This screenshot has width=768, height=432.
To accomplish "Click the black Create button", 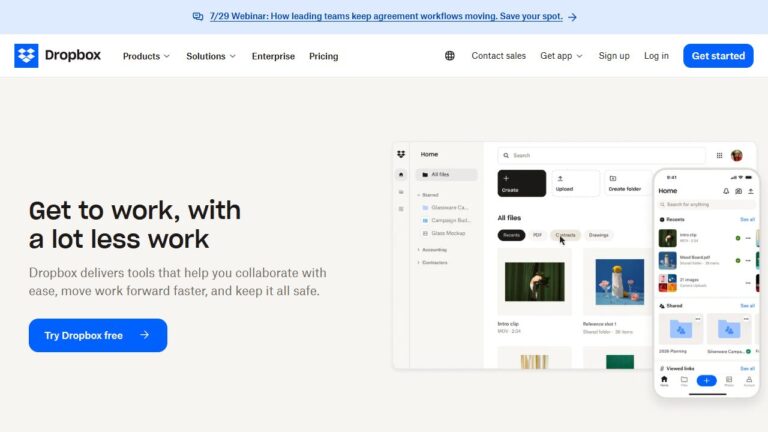I will 522,183.
